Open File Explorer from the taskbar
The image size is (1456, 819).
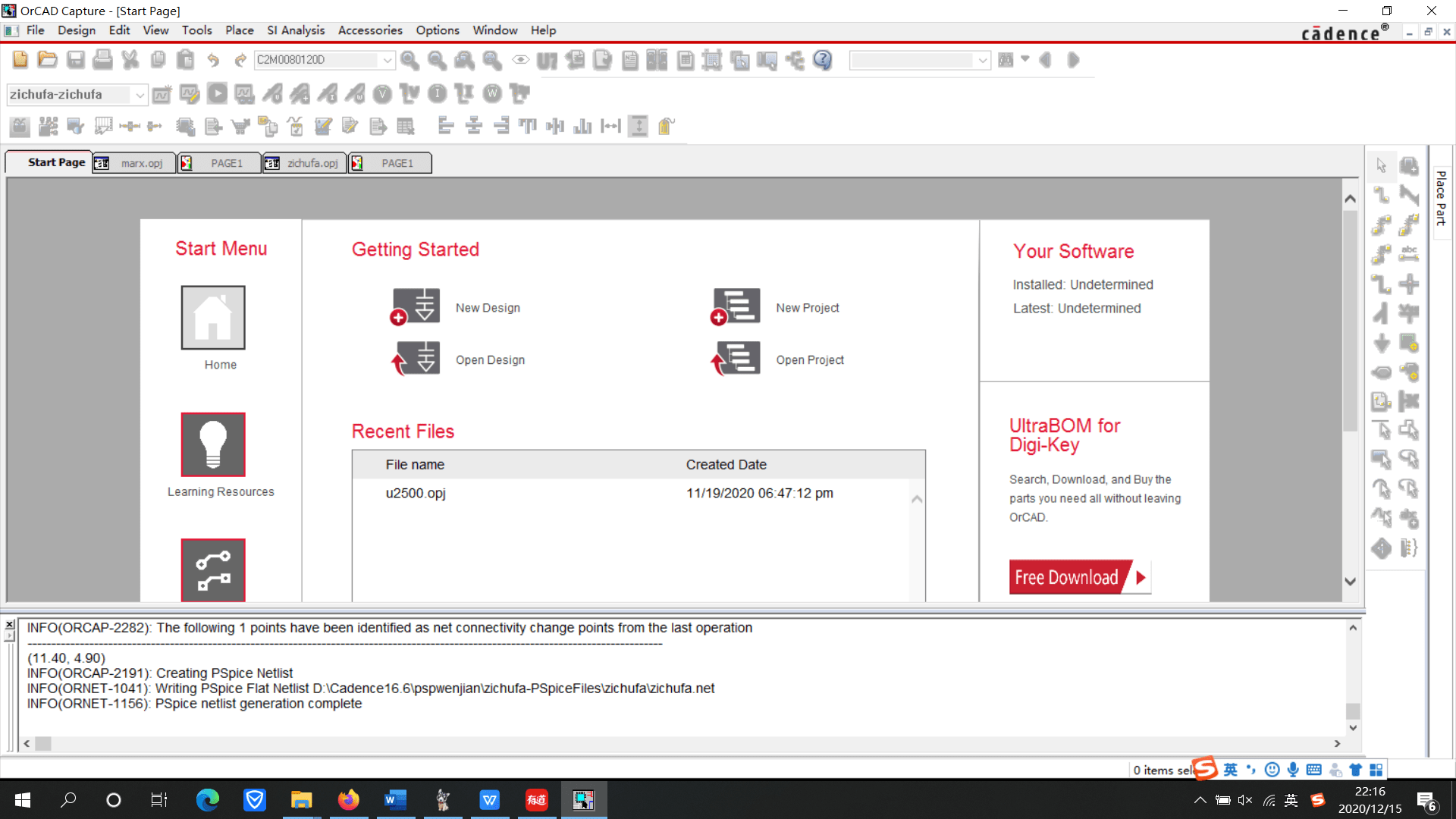[302, 800]
